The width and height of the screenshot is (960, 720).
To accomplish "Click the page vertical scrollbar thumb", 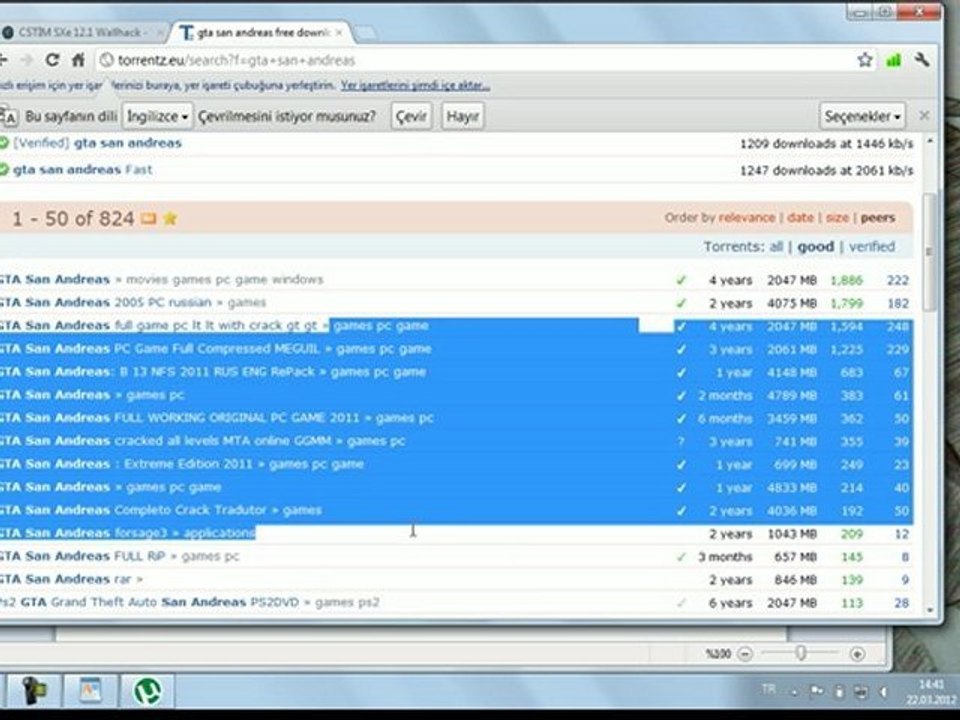I will (930, 252).
